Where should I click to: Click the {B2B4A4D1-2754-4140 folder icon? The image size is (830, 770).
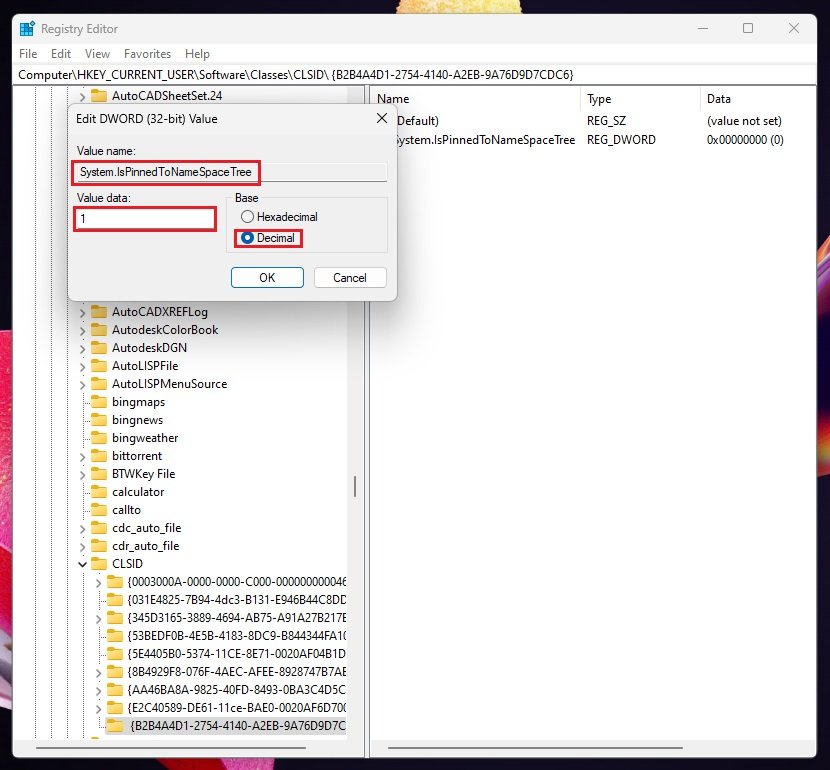(x=115, y=725)
